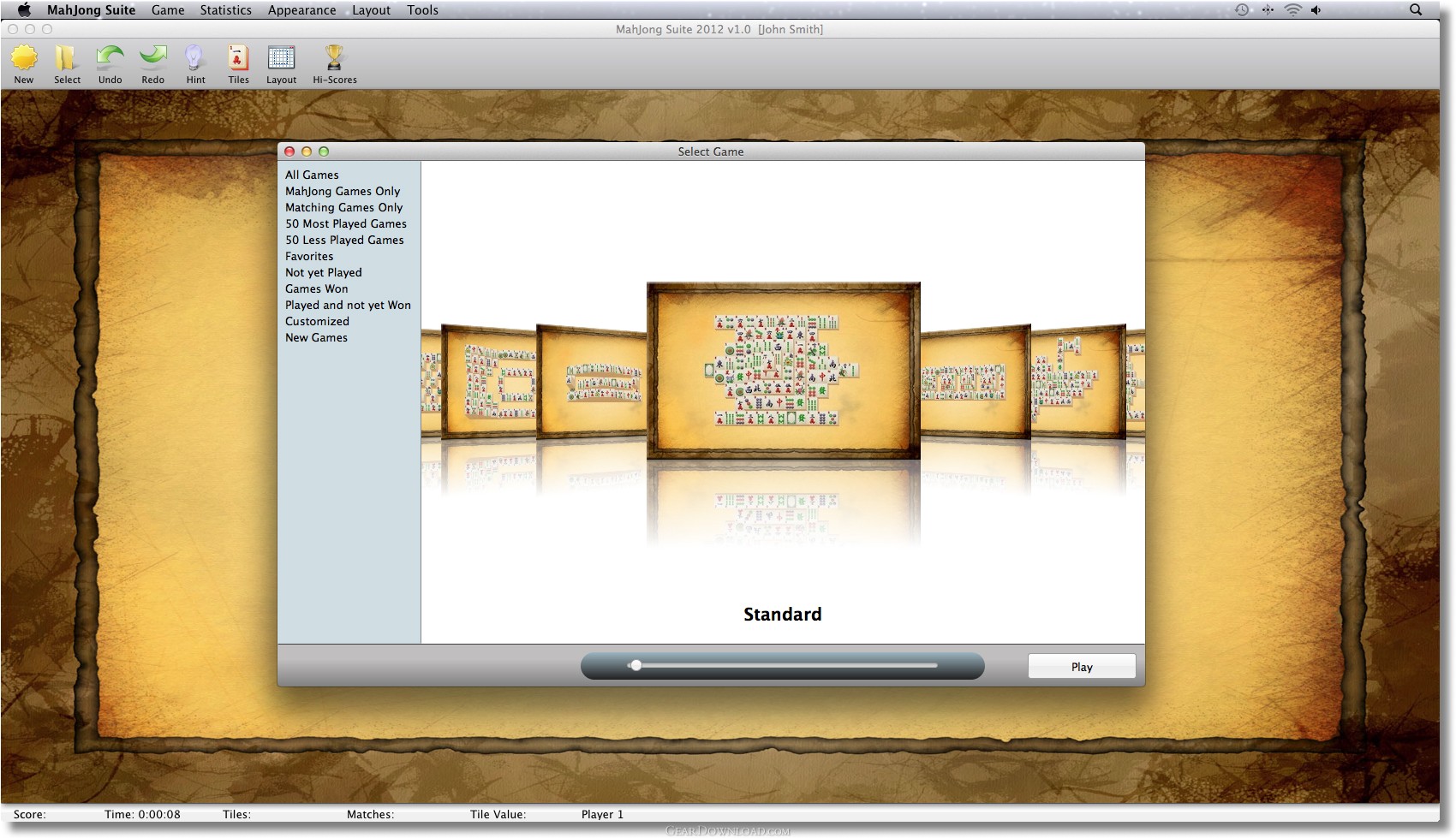
Task: Open the Appearance menu
Action: (301, 10)
